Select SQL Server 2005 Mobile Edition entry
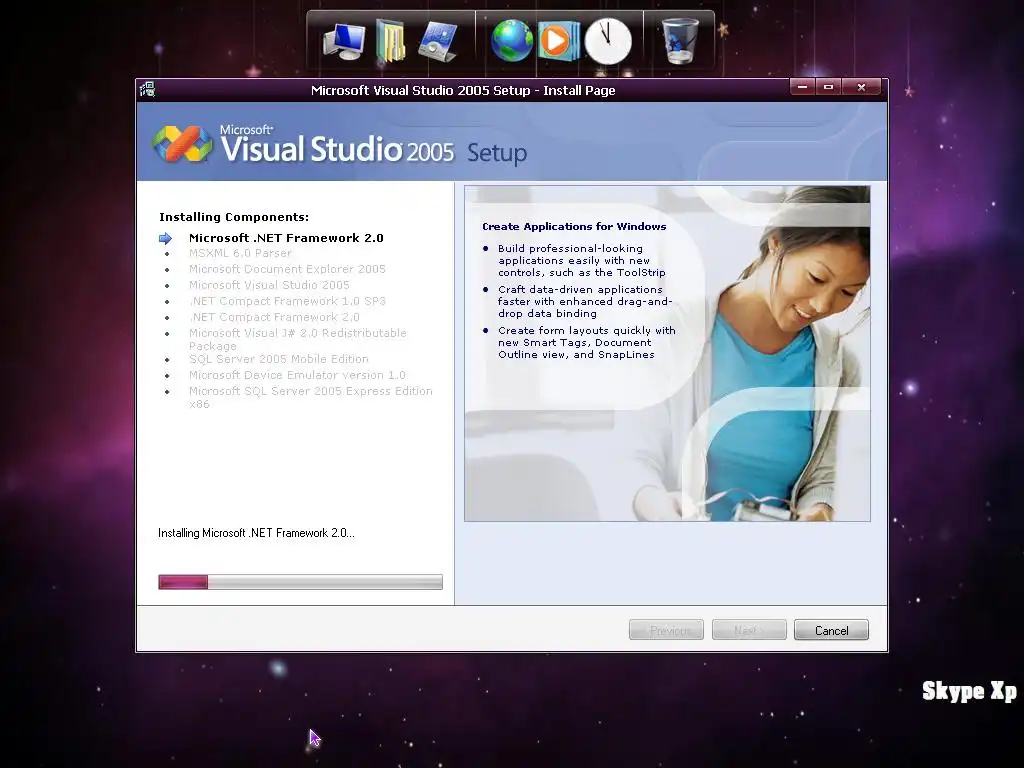1024x768 pixels. 278,359
